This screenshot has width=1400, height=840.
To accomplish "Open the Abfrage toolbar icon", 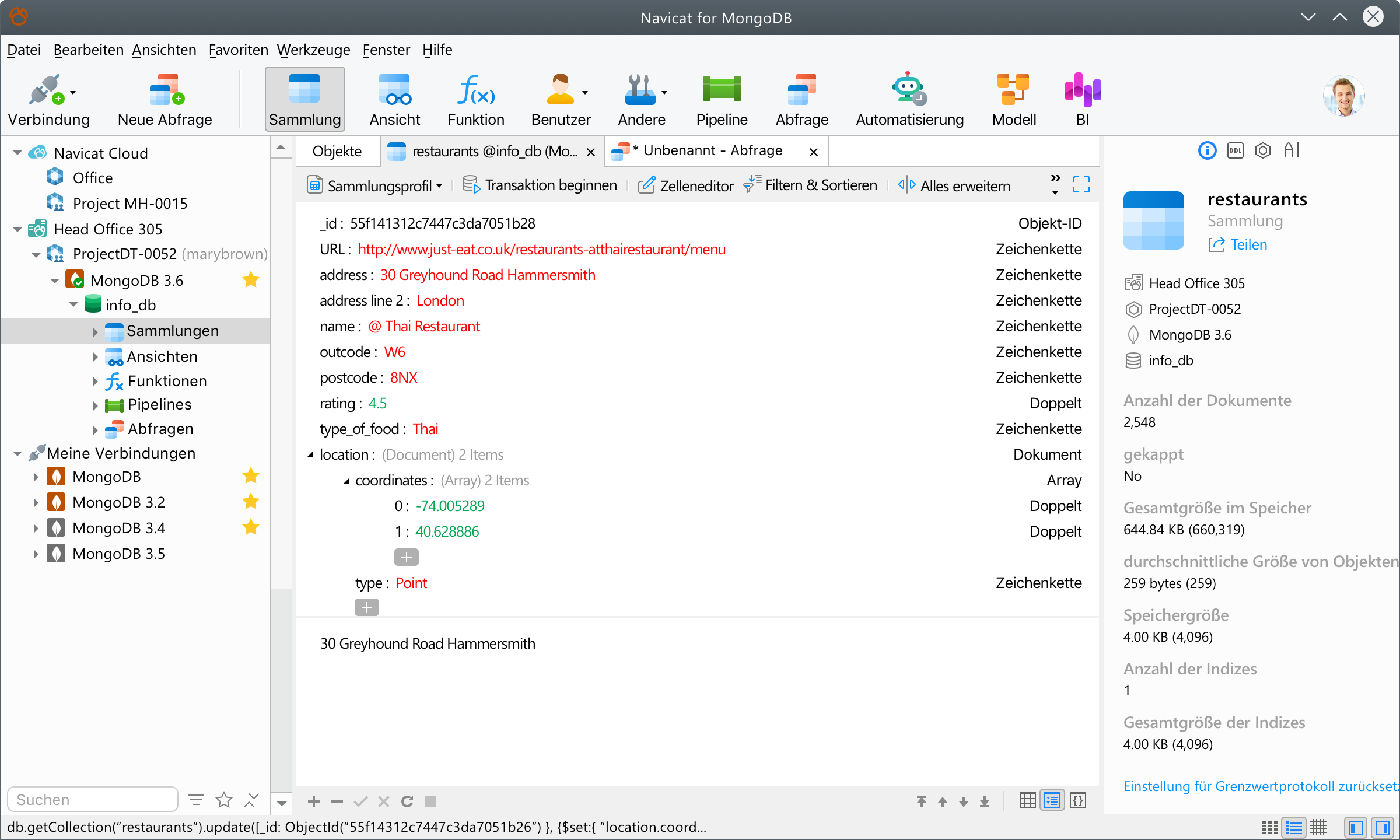I will coord(802,100).
